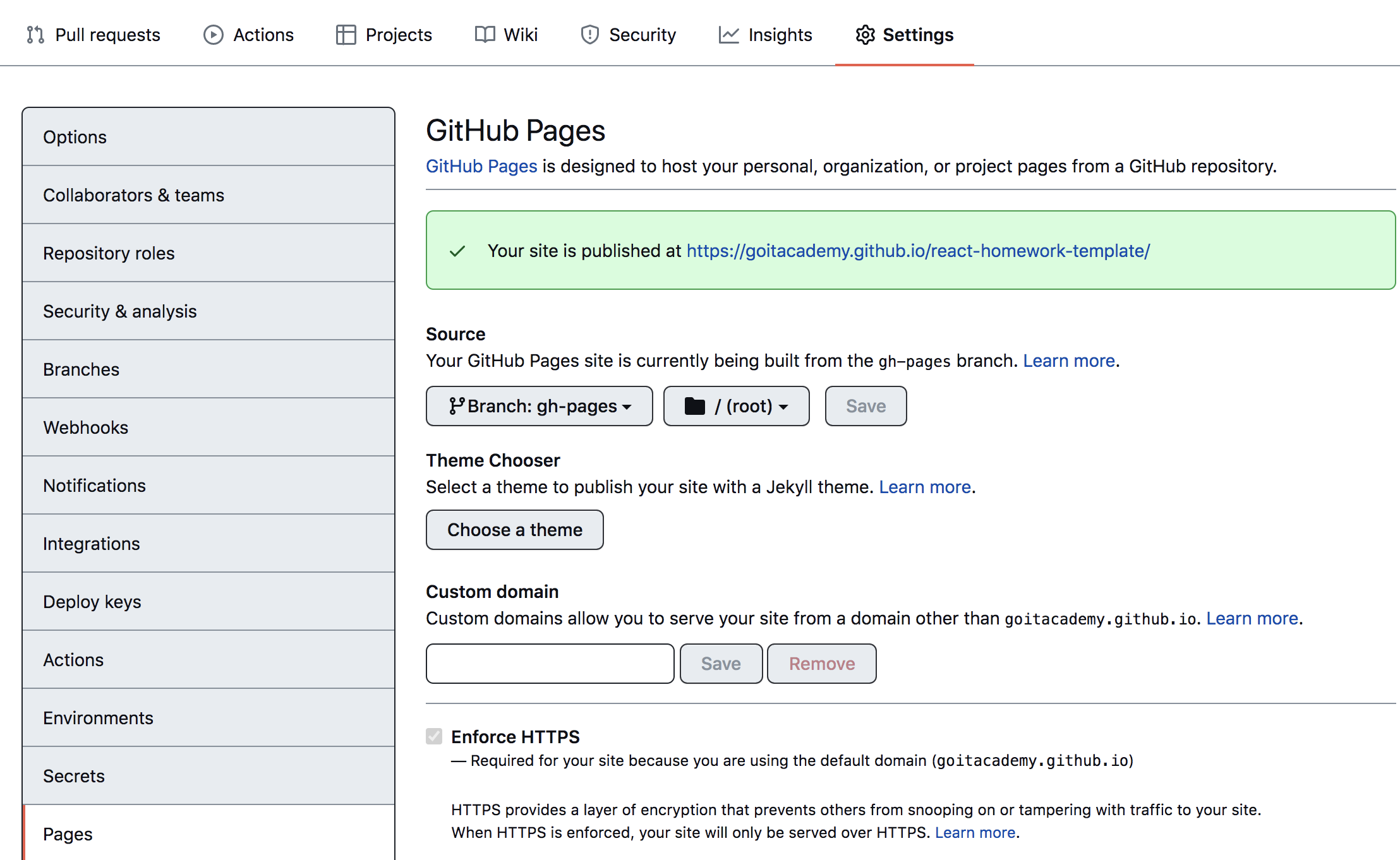Click the Wiki book icon
The image size is (1400, 860).
click(485, 35)
